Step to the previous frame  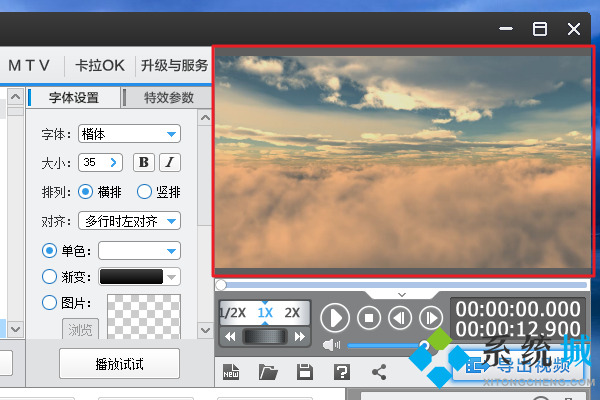point(400,318)
